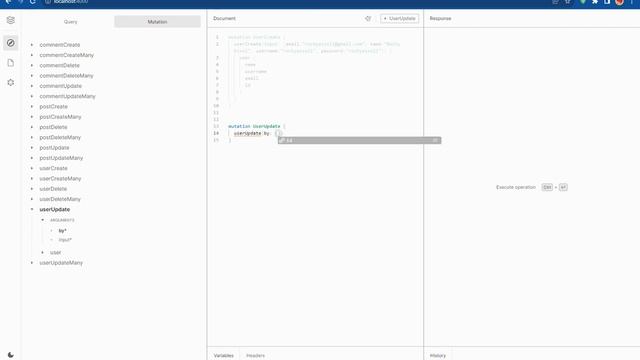Image resolution: width=640 pixels, height=360 pixels.
Task: Click the prettify icon in Document header
Action: [x=368, y=18]
